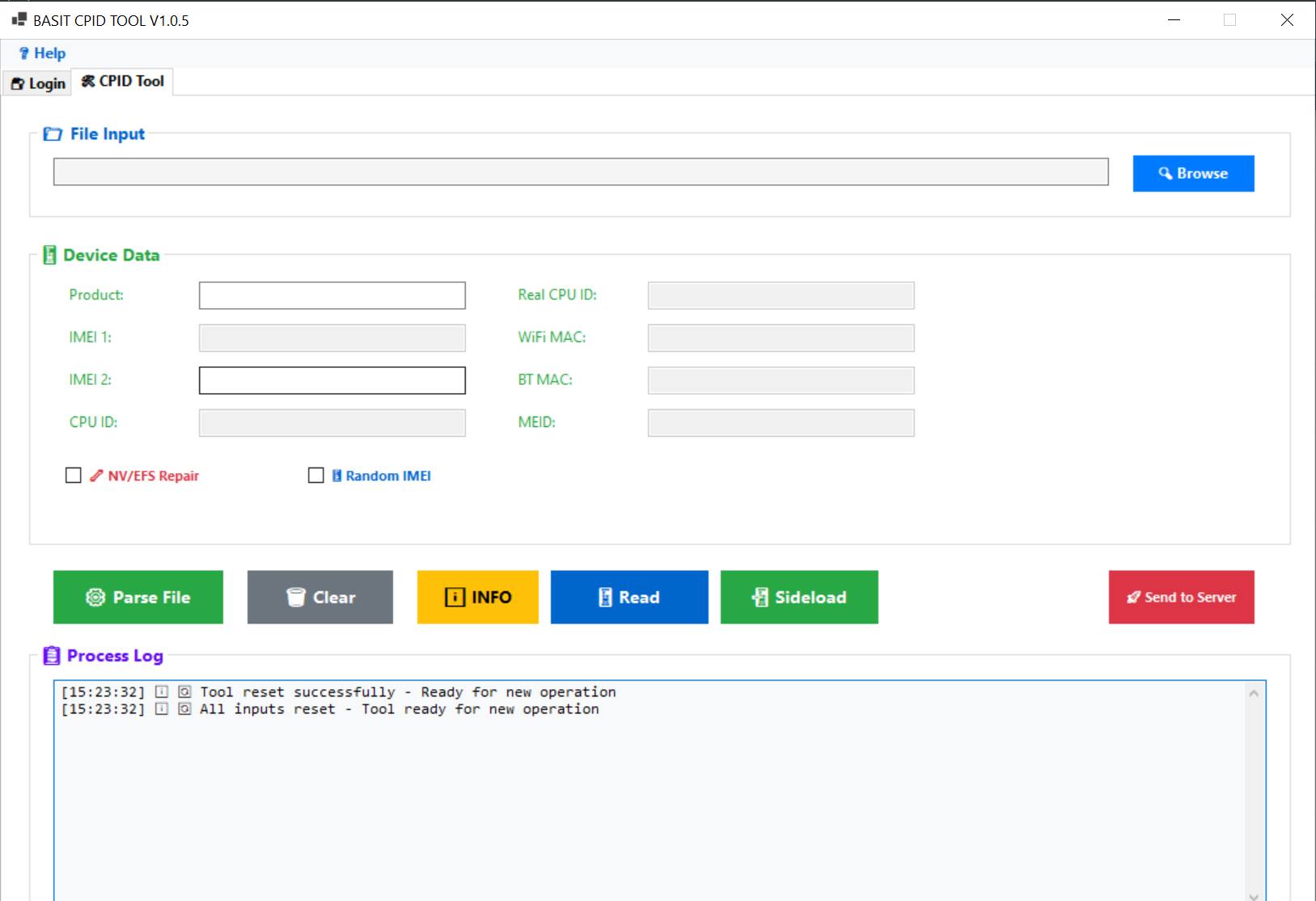1316x901 pixels.
Task: Enable the NV/EFS Repair checkbox
Action: click(74, 476)
